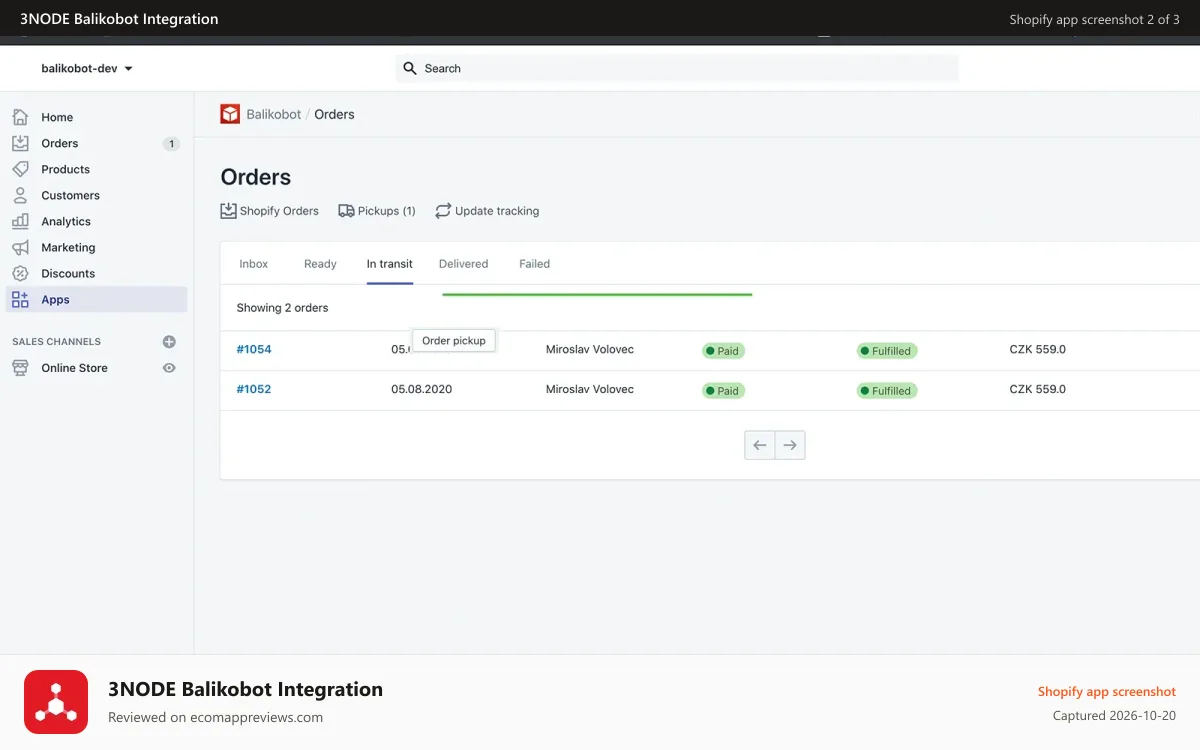
Task: Open order #1054
Action: 254,349
